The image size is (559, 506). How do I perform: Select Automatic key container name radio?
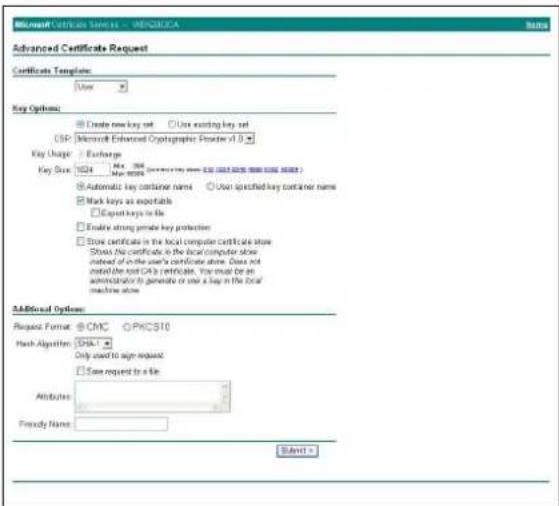(x=81, y=186)
